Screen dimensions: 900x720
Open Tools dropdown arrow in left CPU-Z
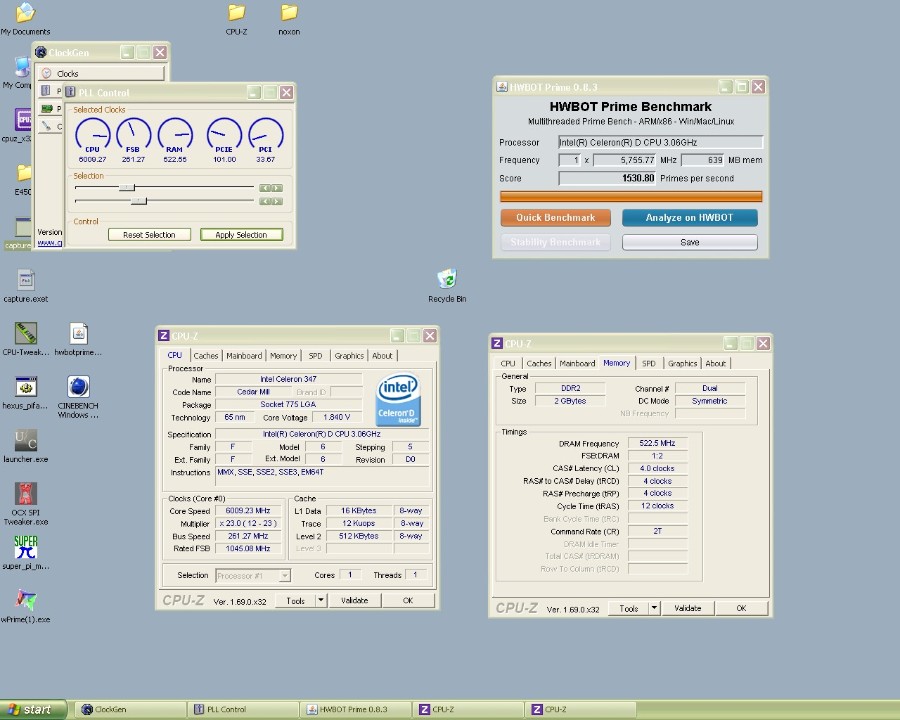(x=321, y=601)
